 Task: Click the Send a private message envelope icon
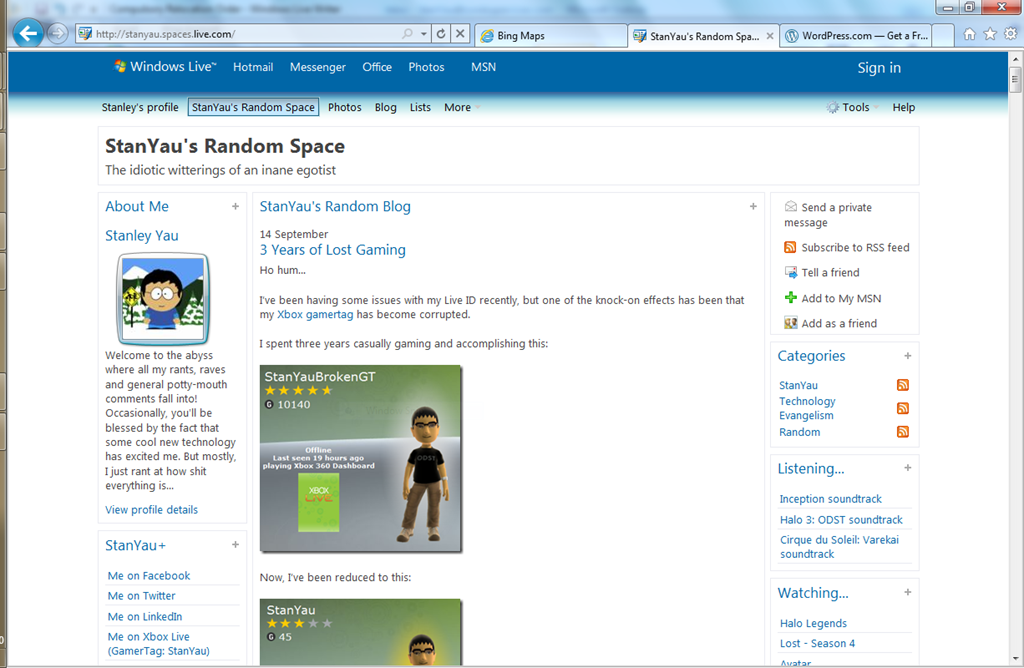(x=791, y=207)
